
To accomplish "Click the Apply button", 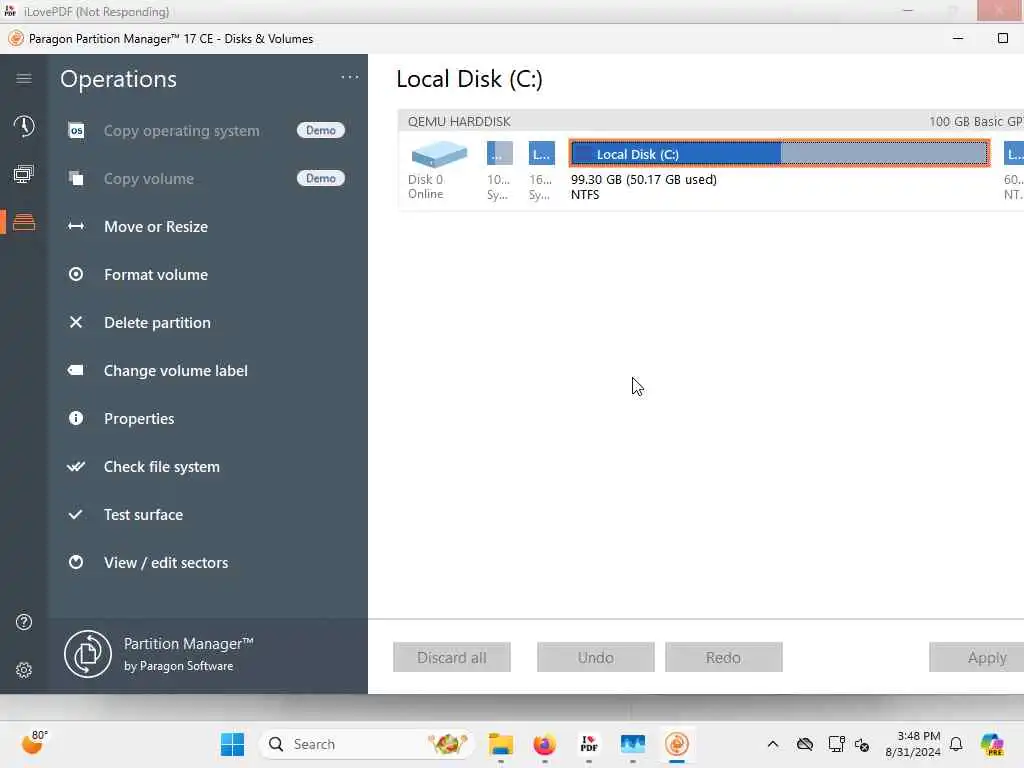I will point(978,657).
